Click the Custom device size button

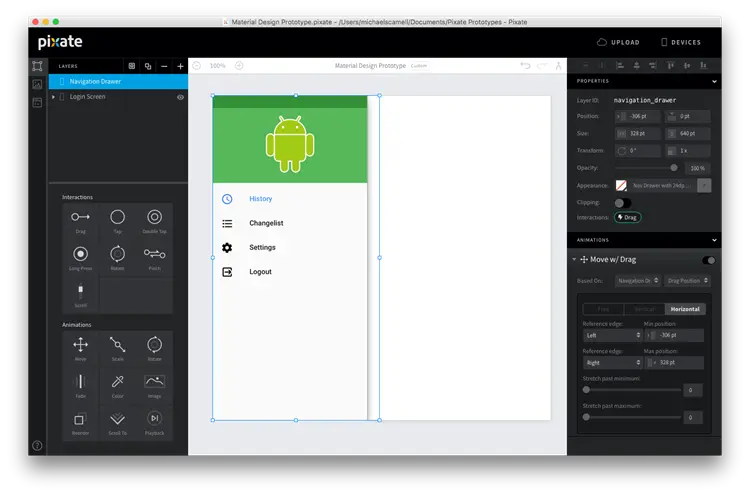pos(419,66)
